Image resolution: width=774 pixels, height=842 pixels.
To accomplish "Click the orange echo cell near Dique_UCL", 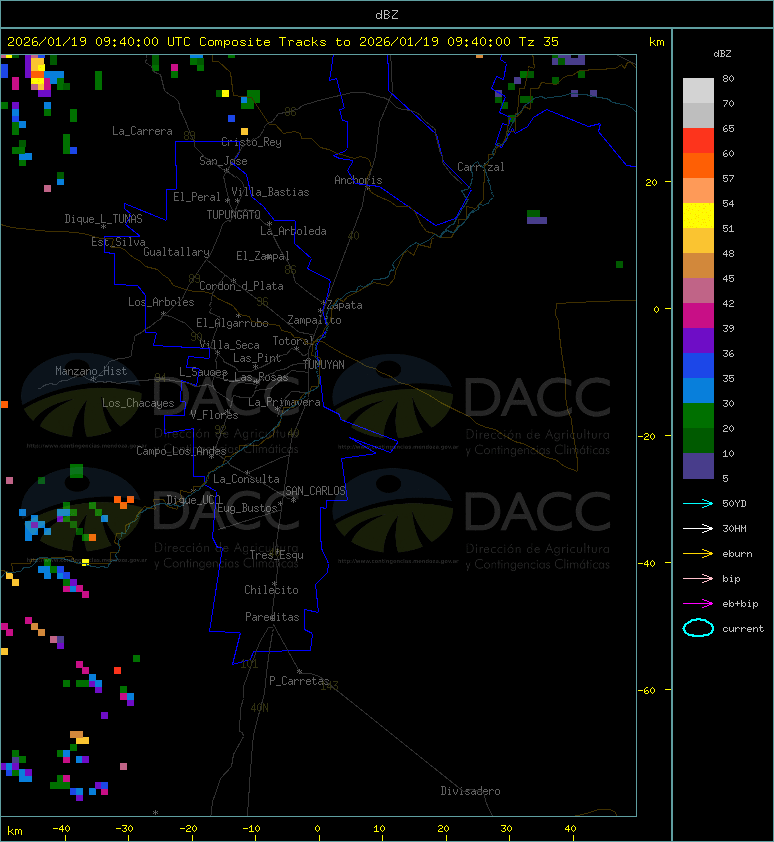I will (124, 502).
